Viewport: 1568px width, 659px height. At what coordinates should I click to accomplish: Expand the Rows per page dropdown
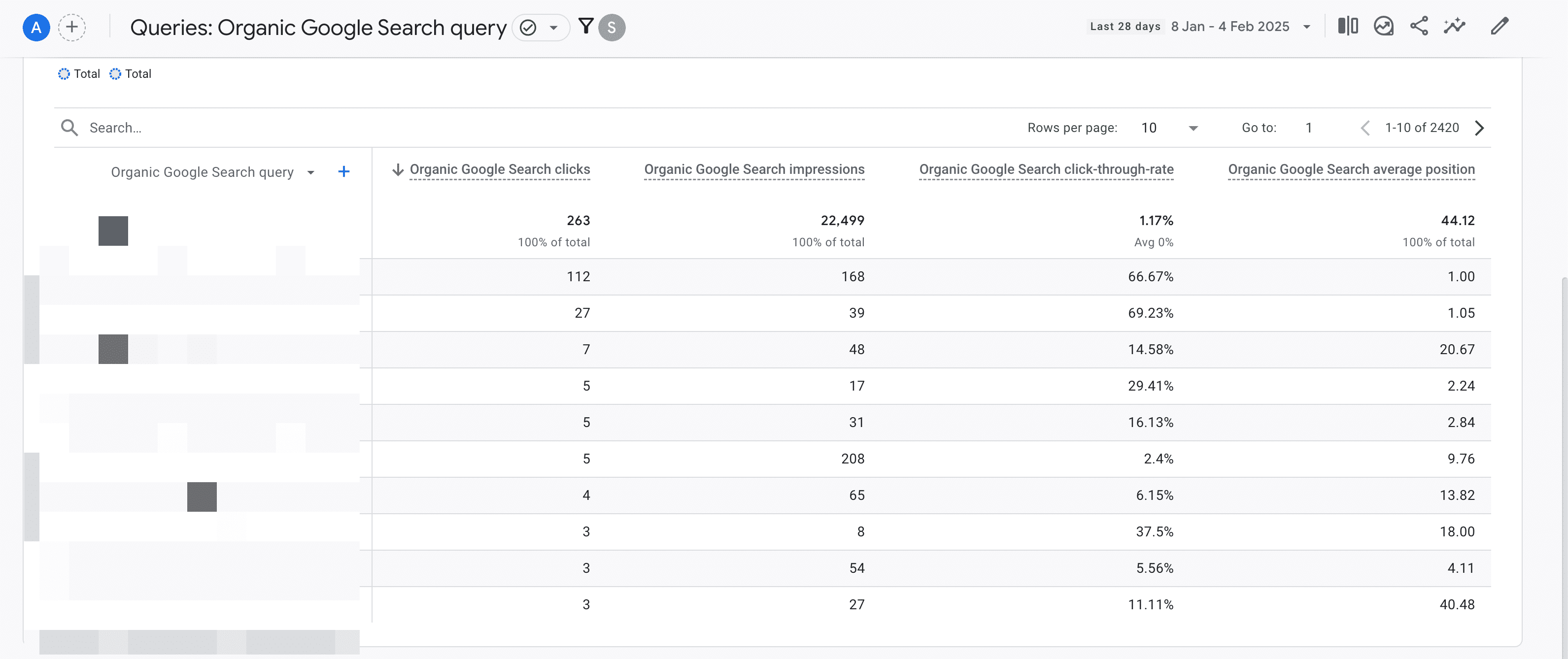(x=1191, y=127)
